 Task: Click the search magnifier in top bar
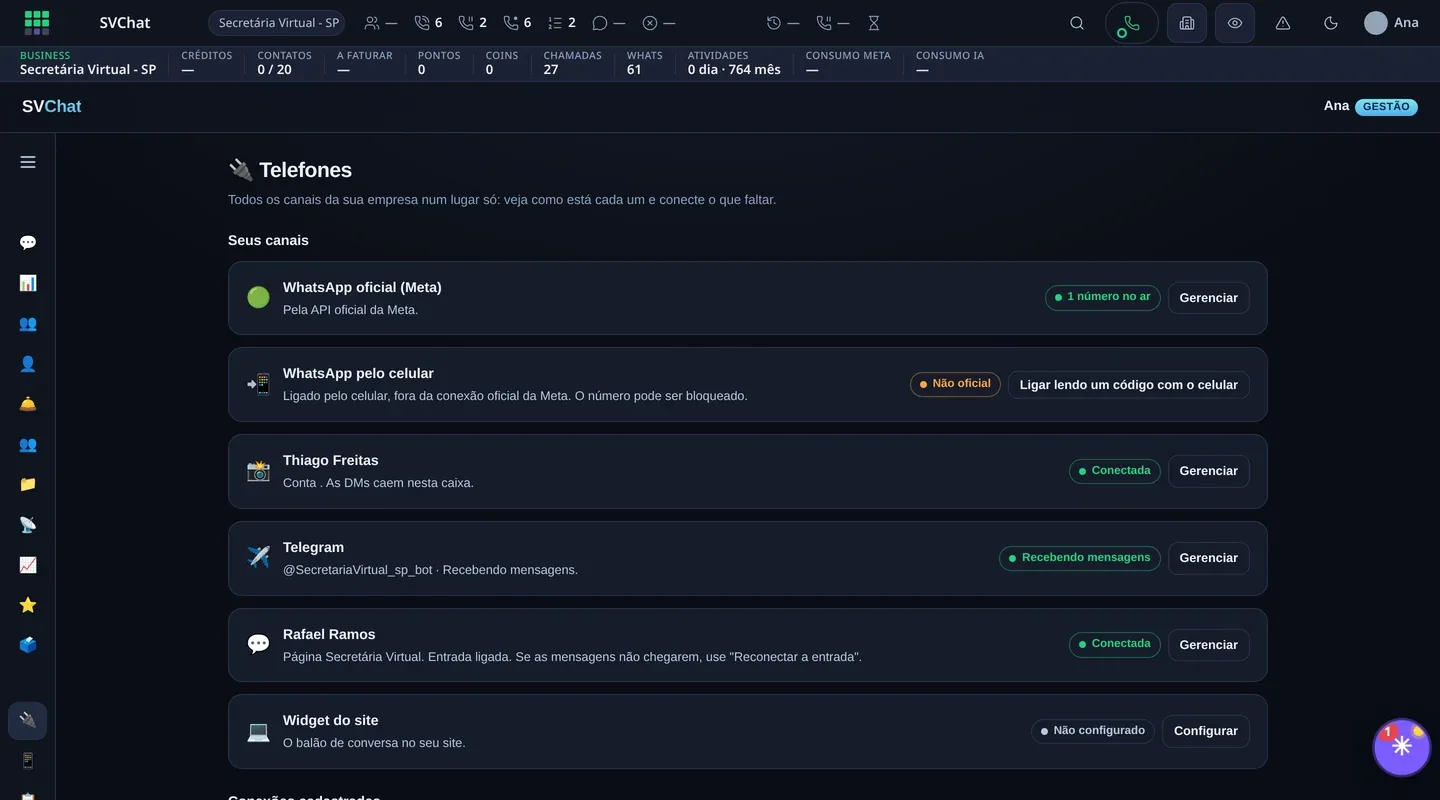coord(1077,23)
